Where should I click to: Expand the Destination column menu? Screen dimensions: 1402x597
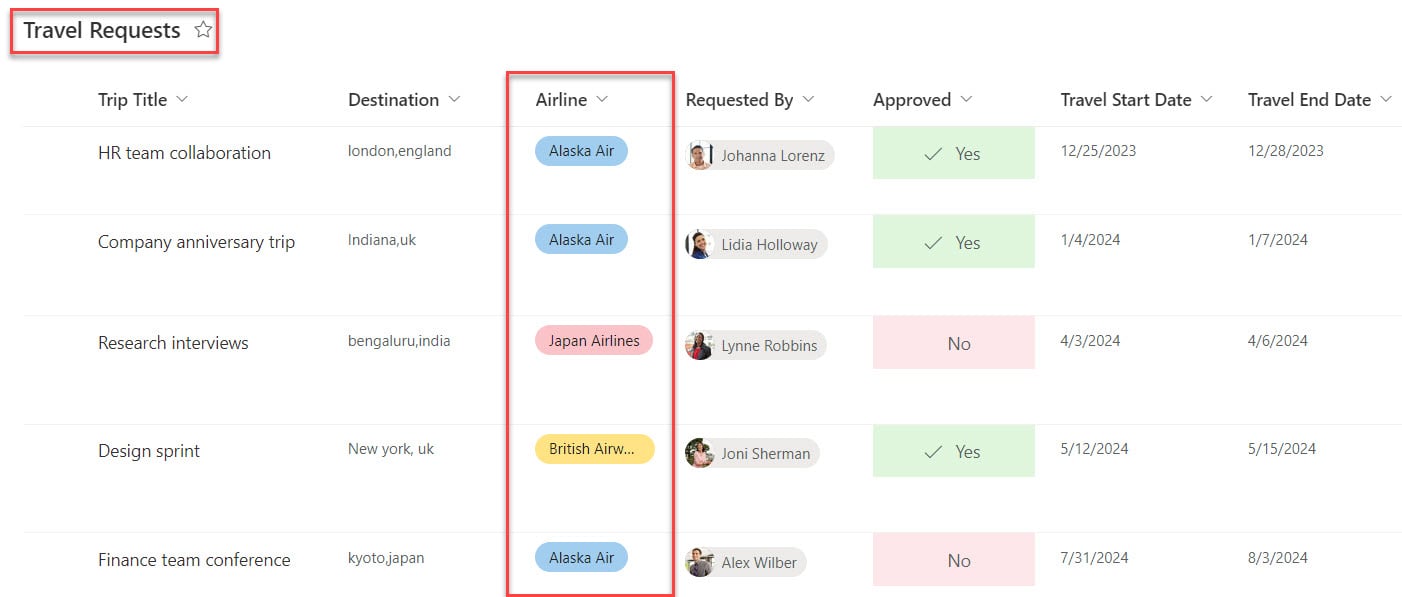coord(454,99)
